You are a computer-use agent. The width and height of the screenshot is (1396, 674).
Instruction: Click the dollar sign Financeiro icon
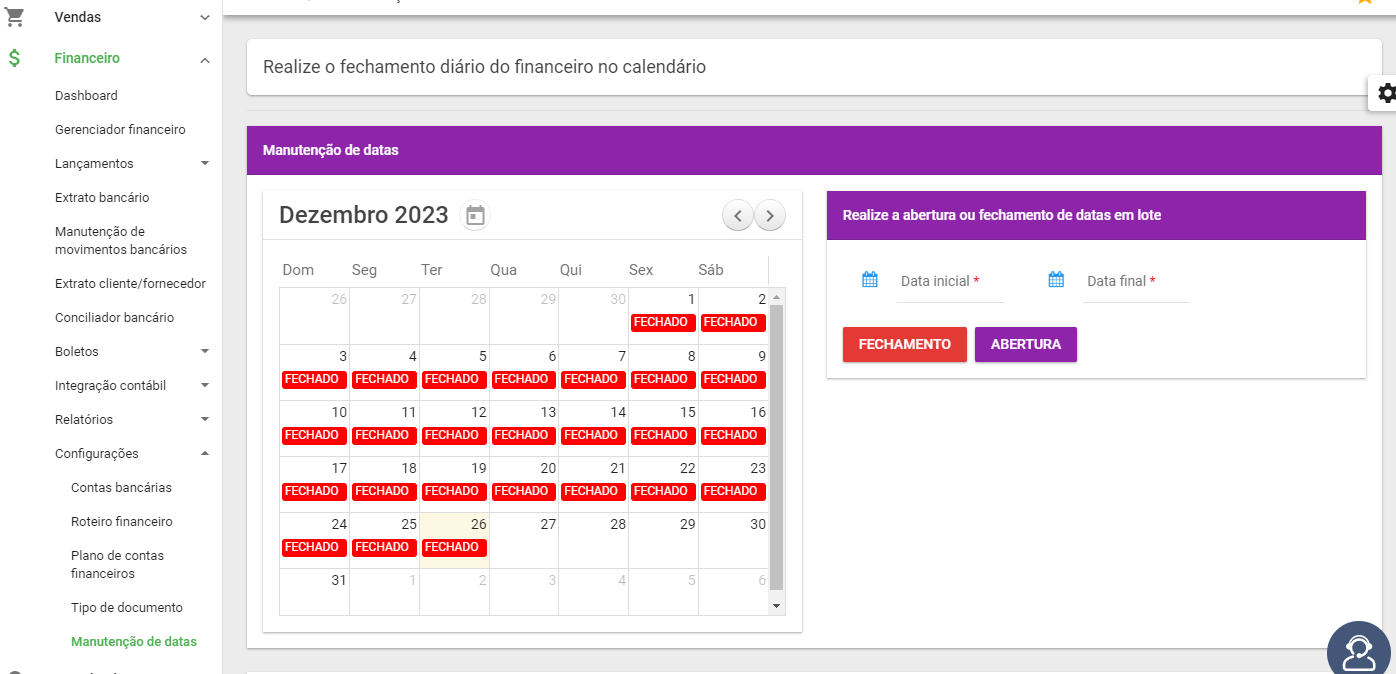click(15, 58)
